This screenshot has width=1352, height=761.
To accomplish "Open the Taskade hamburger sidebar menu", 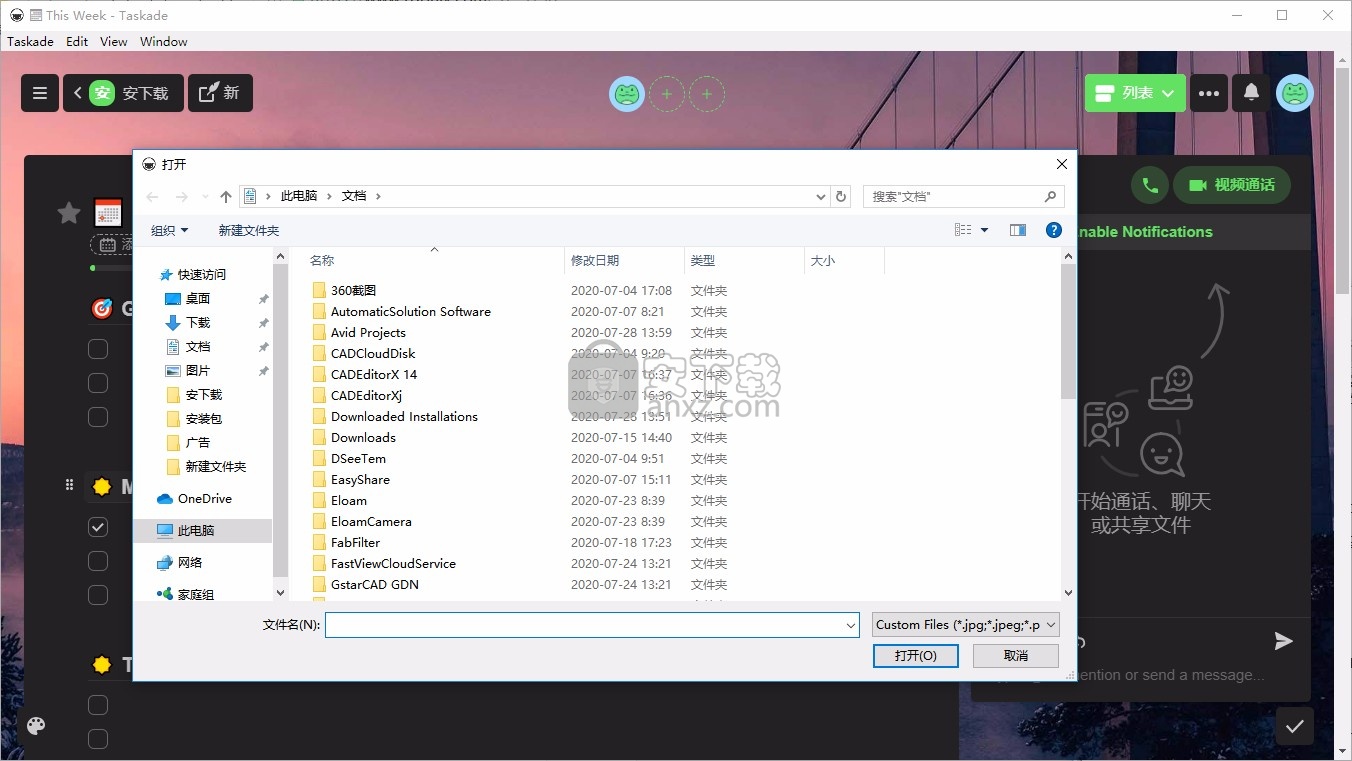I will coord(40,93).
